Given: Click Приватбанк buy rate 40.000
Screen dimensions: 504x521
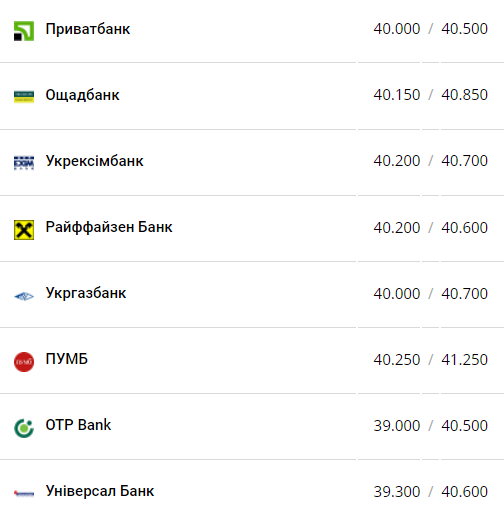Looking at the screenshot, I should coord(397,29).
